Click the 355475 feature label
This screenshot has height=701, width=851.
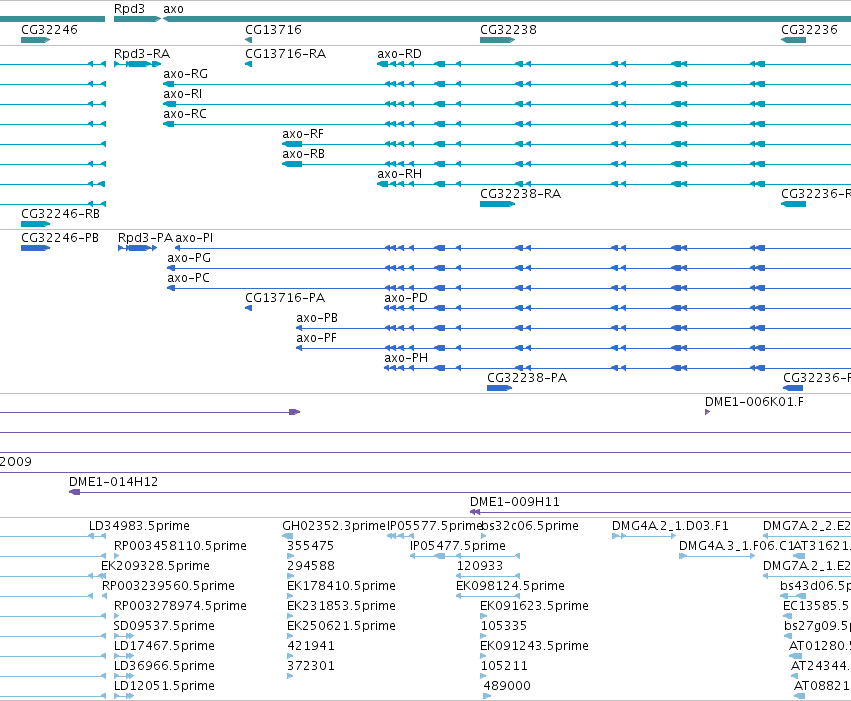[310, 546]
